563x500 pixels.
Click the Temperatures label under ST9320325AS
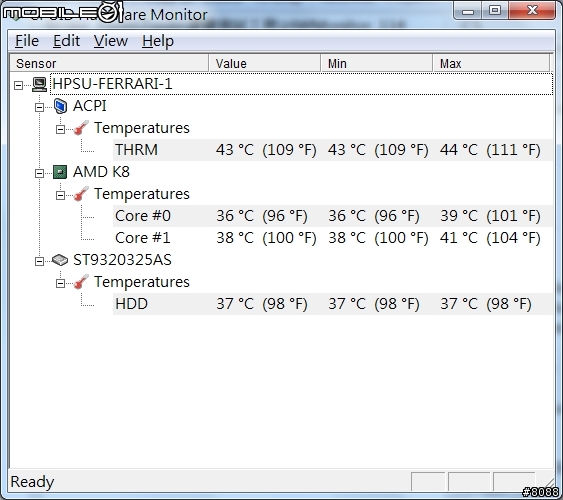(141, 282)
